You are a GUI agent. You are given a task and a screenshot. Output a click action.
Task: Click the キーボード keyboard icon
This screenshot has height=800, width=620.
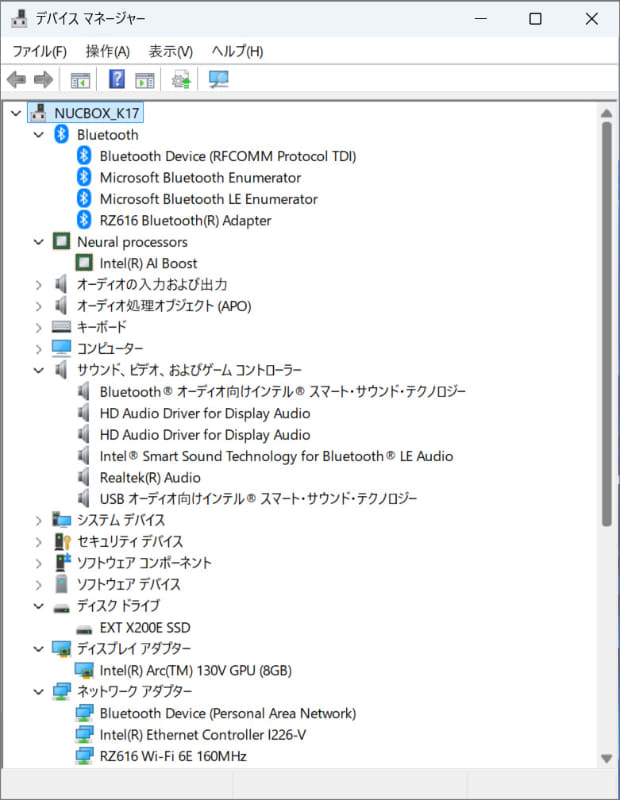point(61,327)
